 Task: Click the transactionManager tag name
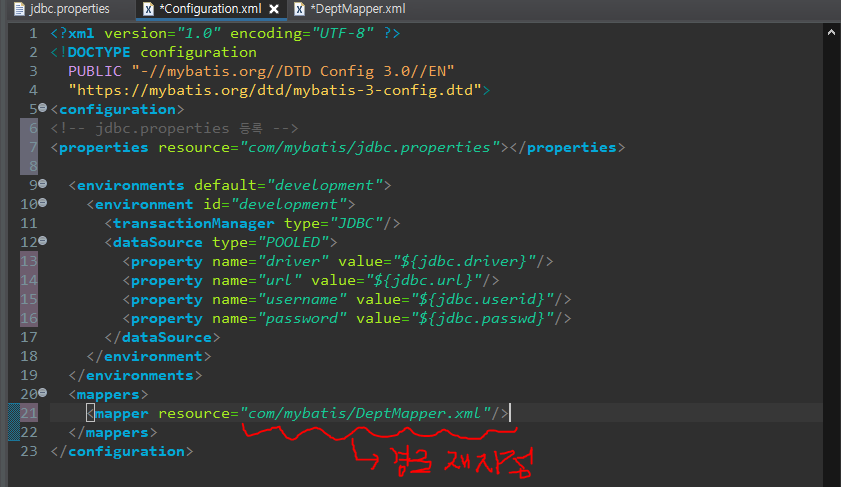coord(194,224)
